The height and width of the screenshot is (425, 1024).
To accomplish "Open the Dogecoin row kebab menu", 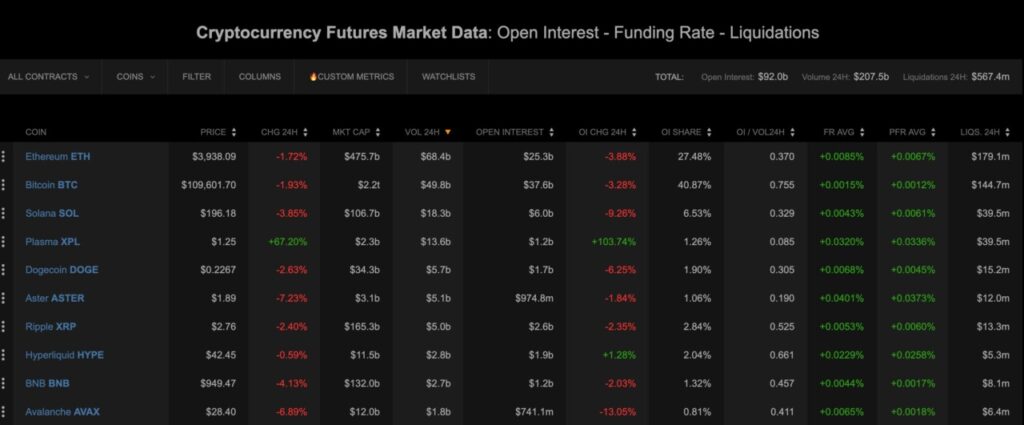I will (x=4, y=270).
